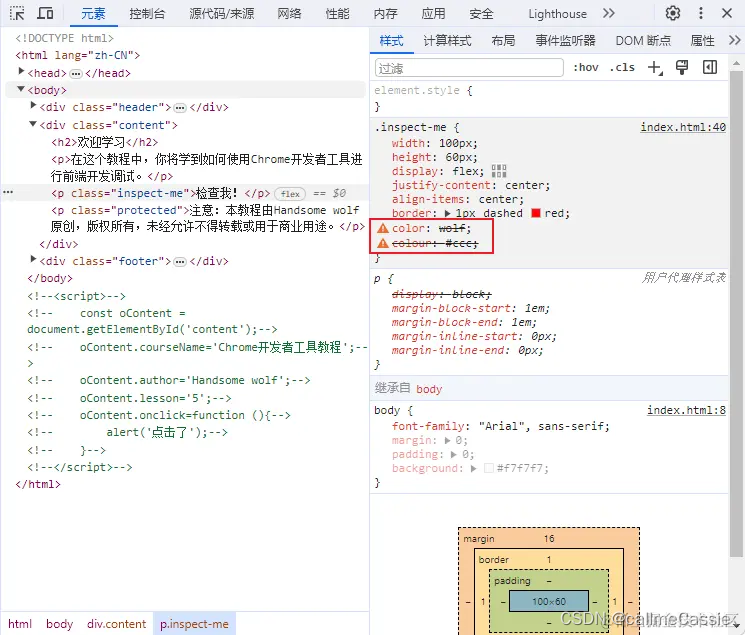Open the 源代码/来源 panel tab
This screenshot has height=635, width=745.
222,14
